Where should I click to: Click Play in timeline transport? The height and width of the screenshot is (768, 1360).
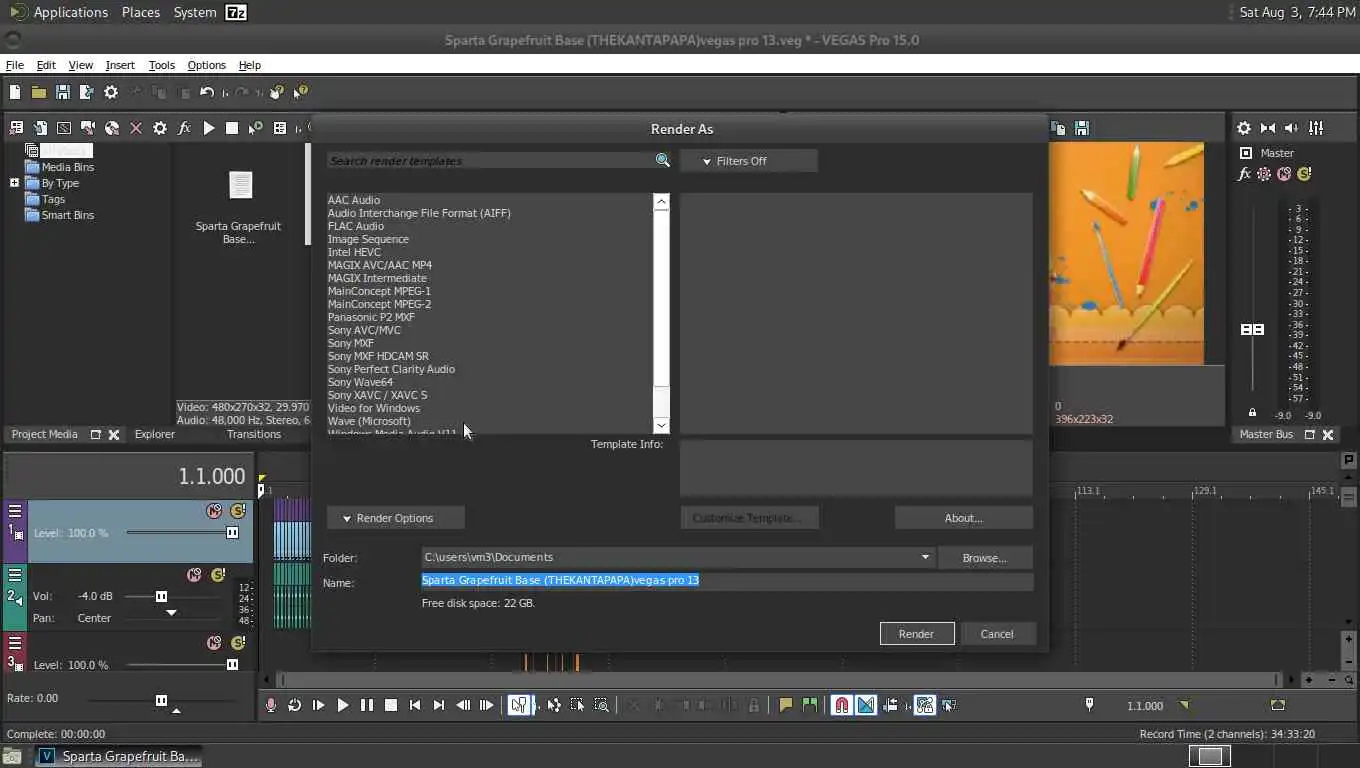(342, 705)
